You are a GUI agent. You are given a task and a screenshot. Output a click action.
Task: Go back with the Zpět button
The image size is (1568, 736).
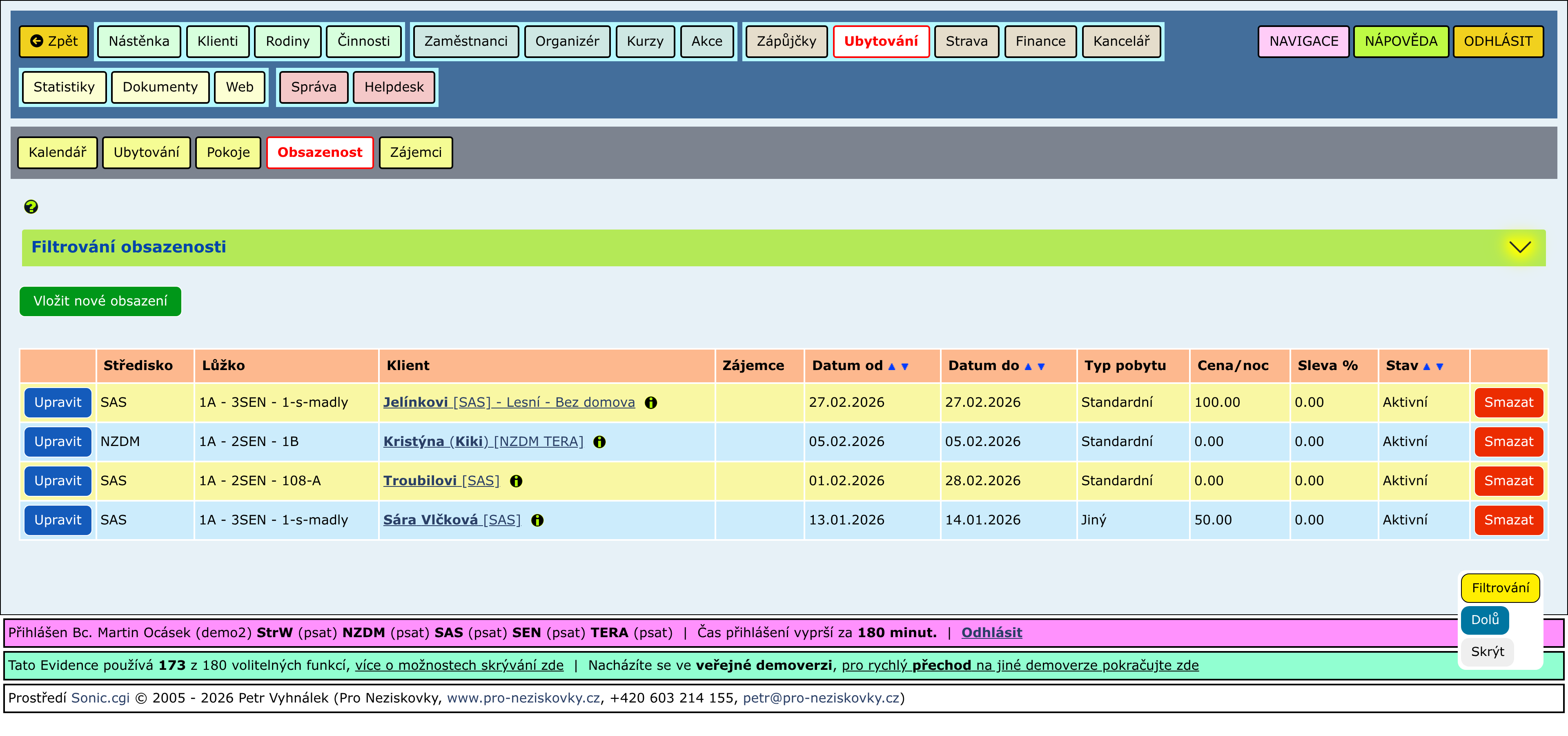tap(53, 41)
